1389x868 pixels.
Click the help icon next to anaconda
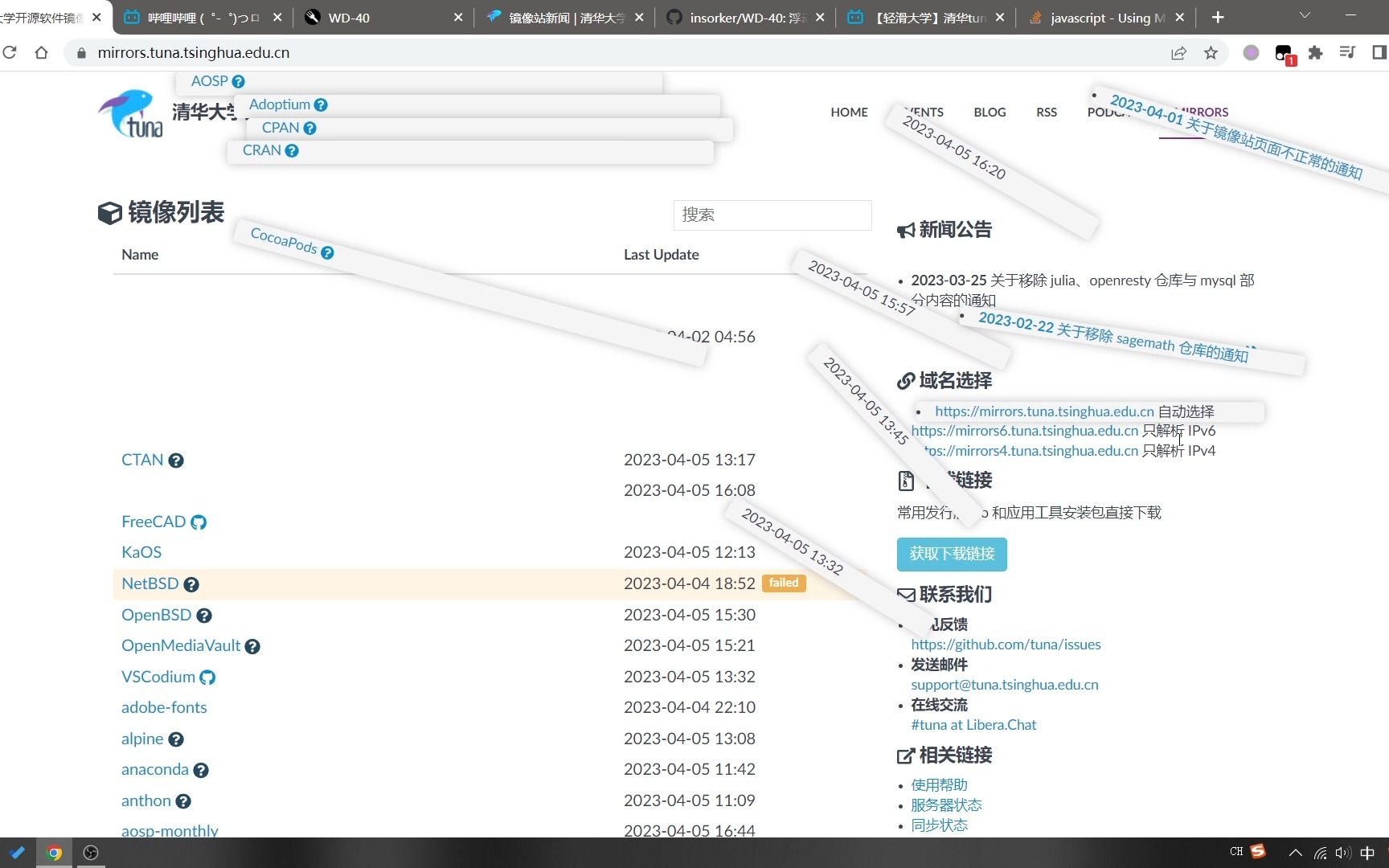201,770
